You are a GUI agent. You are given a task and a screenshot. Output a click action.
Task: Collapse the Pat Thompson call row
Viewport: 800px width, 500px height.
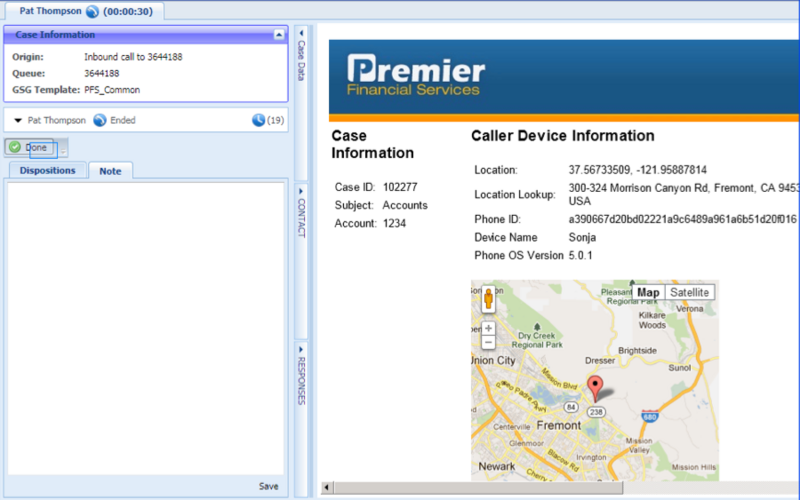pos(18,120)
